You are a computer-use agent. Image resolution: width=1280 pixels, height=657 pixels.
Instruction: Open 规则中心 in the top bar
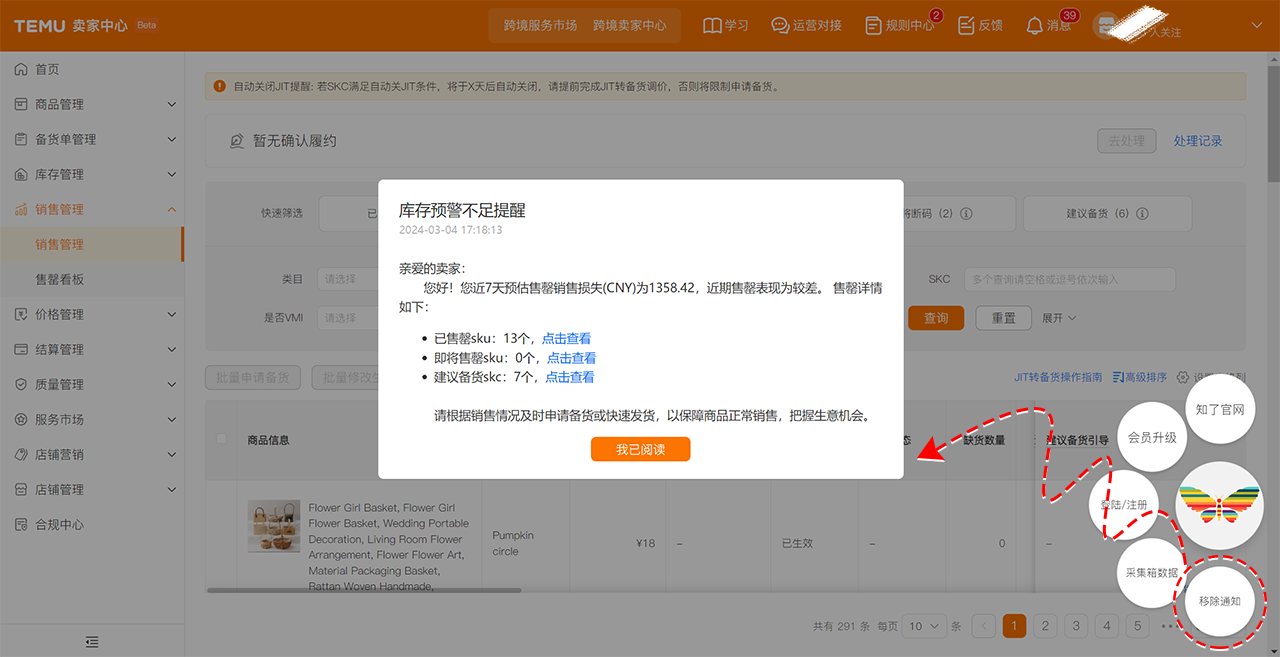[874, 25]
